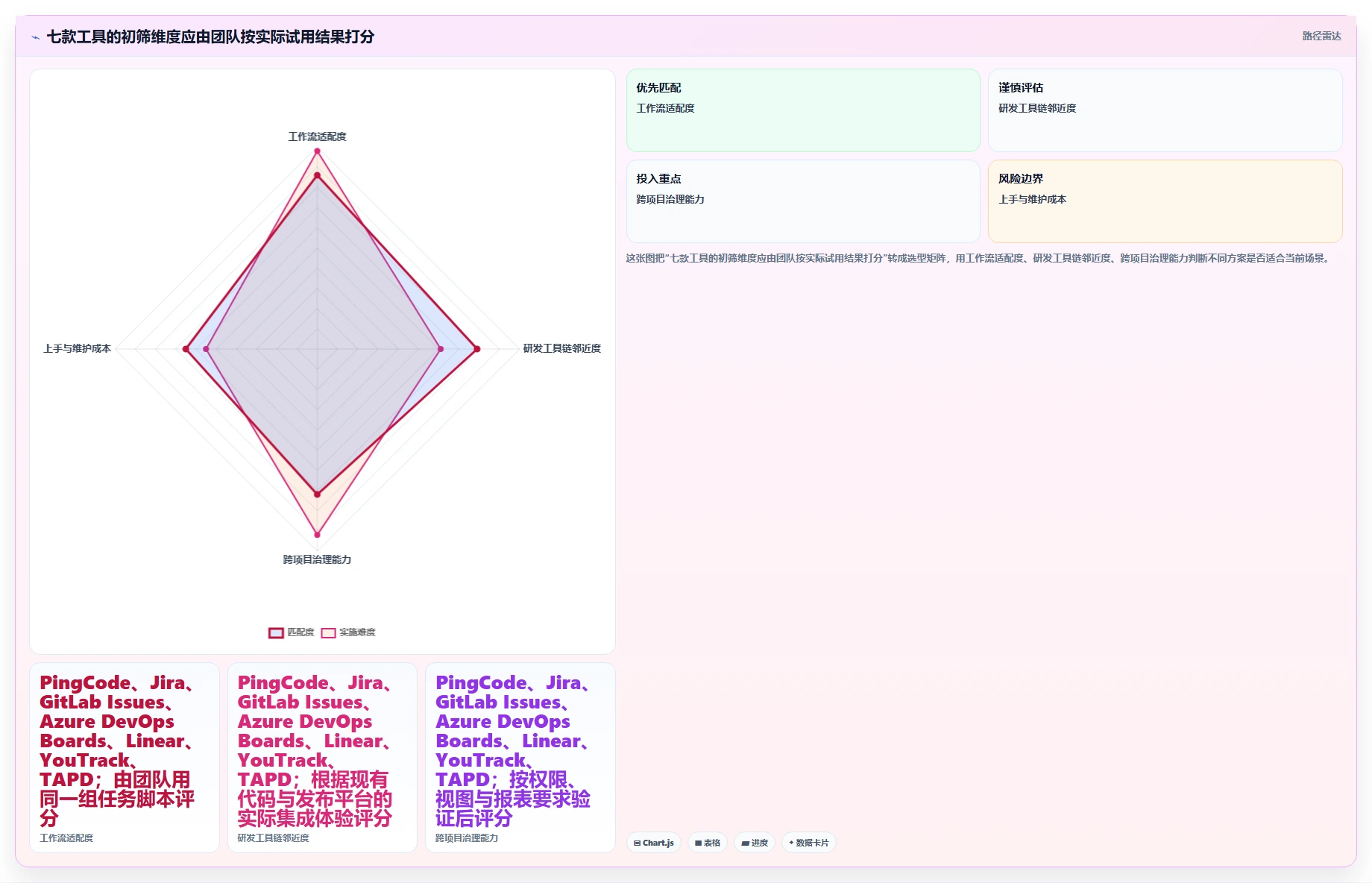Click the purple 按权限、视图与报表 card
Viewport: 1372px width, 883px height.
click(520, 758)
